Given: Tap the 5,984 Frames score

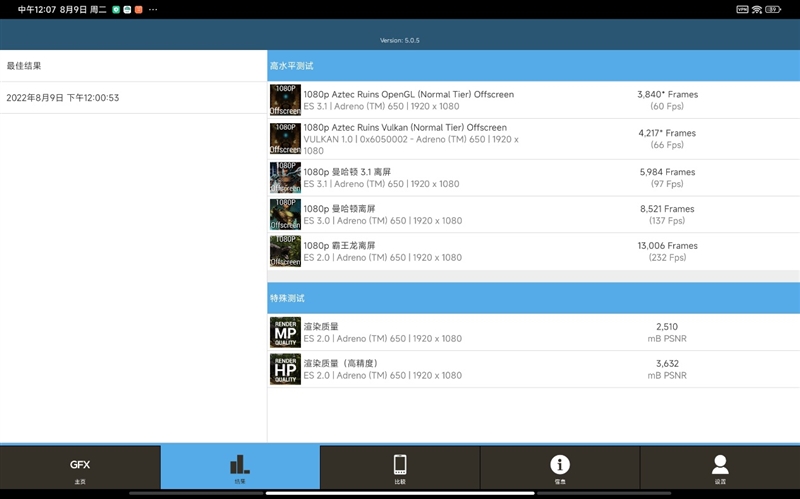Looking at the screenshot, I should point(667,172).
